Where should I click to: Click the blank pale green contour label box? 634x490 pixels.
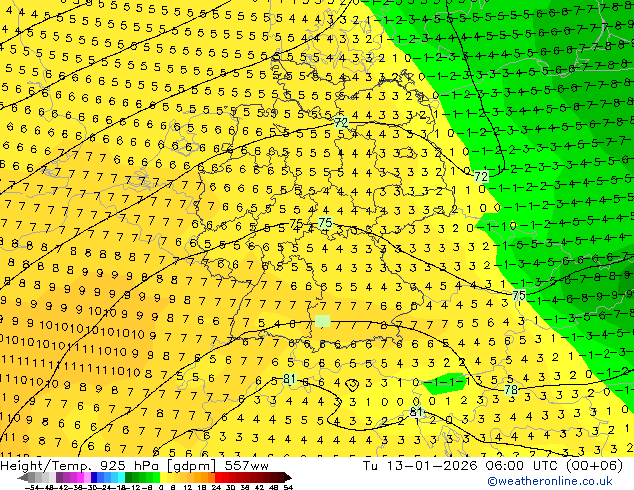(322, 321)
